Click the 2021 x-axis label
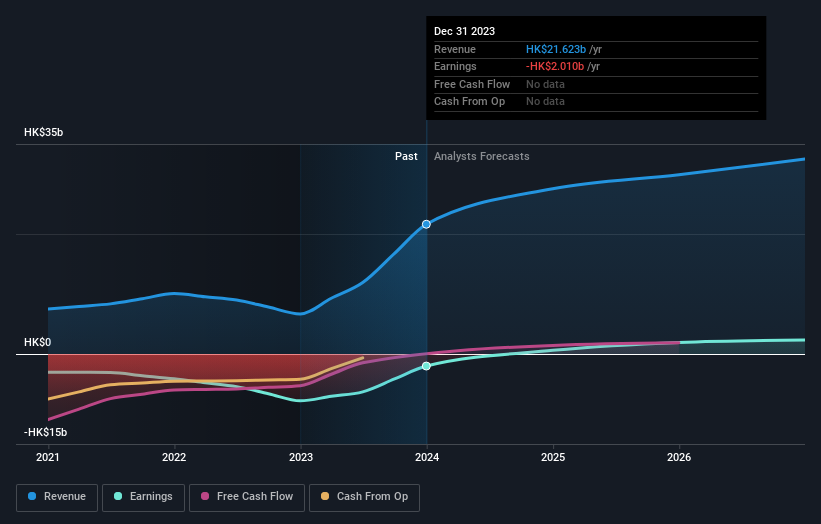This screenshot has height=524, width=821. pos(48,458)
